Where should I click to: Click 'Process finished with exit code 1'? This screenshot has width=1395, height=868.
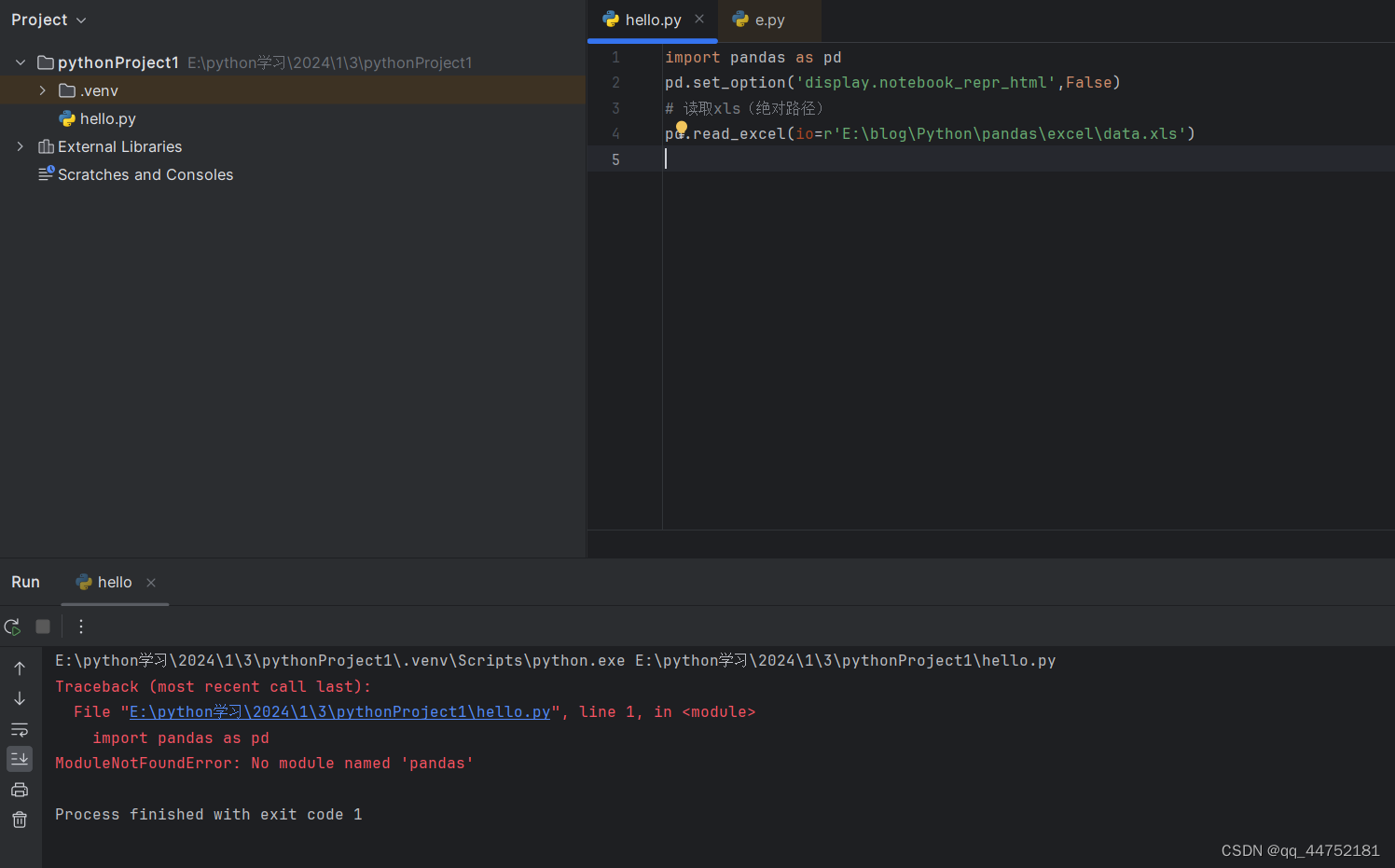208,815
